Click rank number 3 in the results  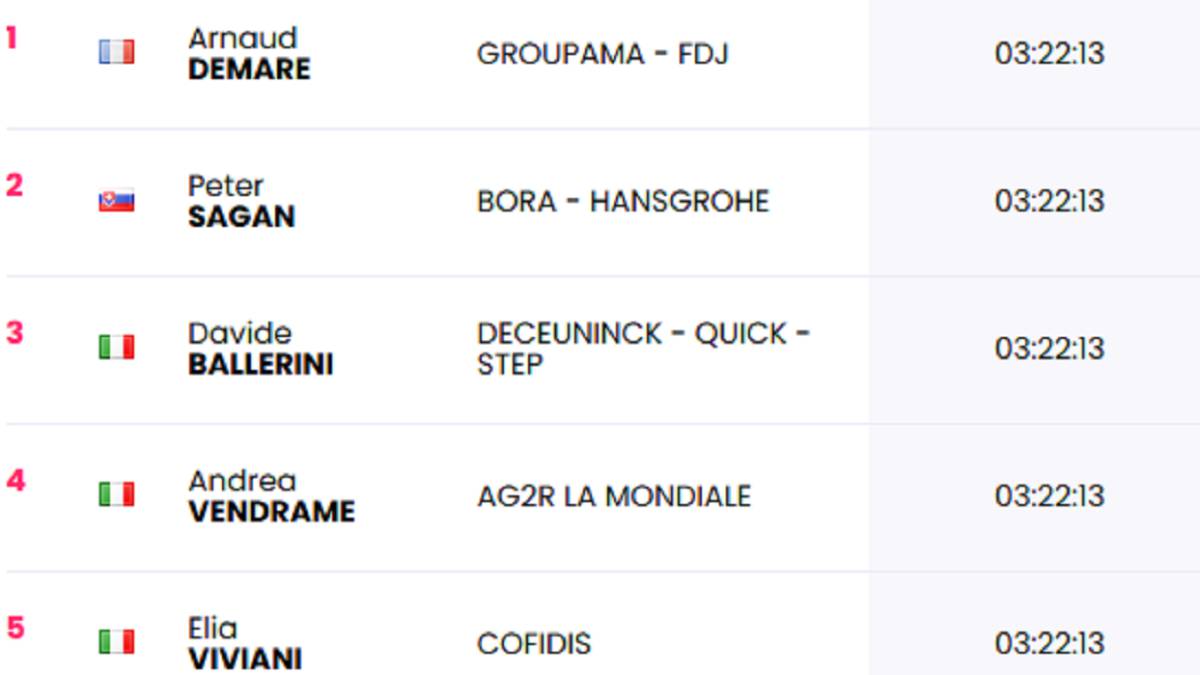[14, 333]
